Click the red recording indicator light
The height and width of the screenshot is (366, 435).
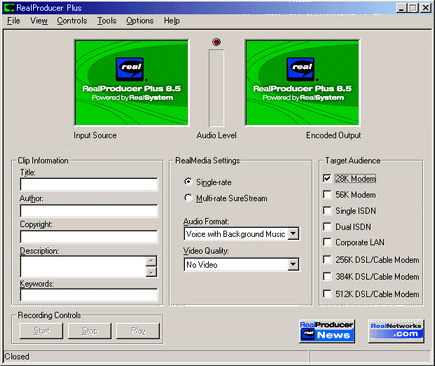pyautogui.click(x=216, y=42)
